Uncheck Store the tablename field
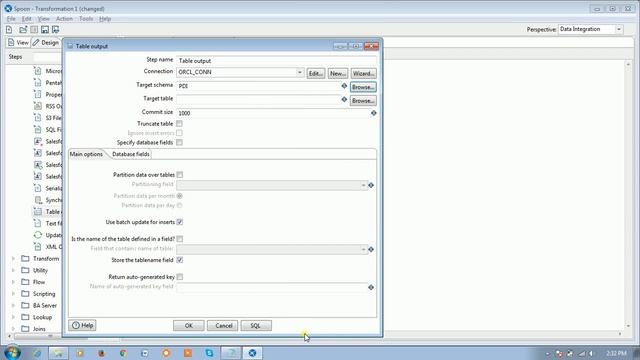 (x=180, y=260)
